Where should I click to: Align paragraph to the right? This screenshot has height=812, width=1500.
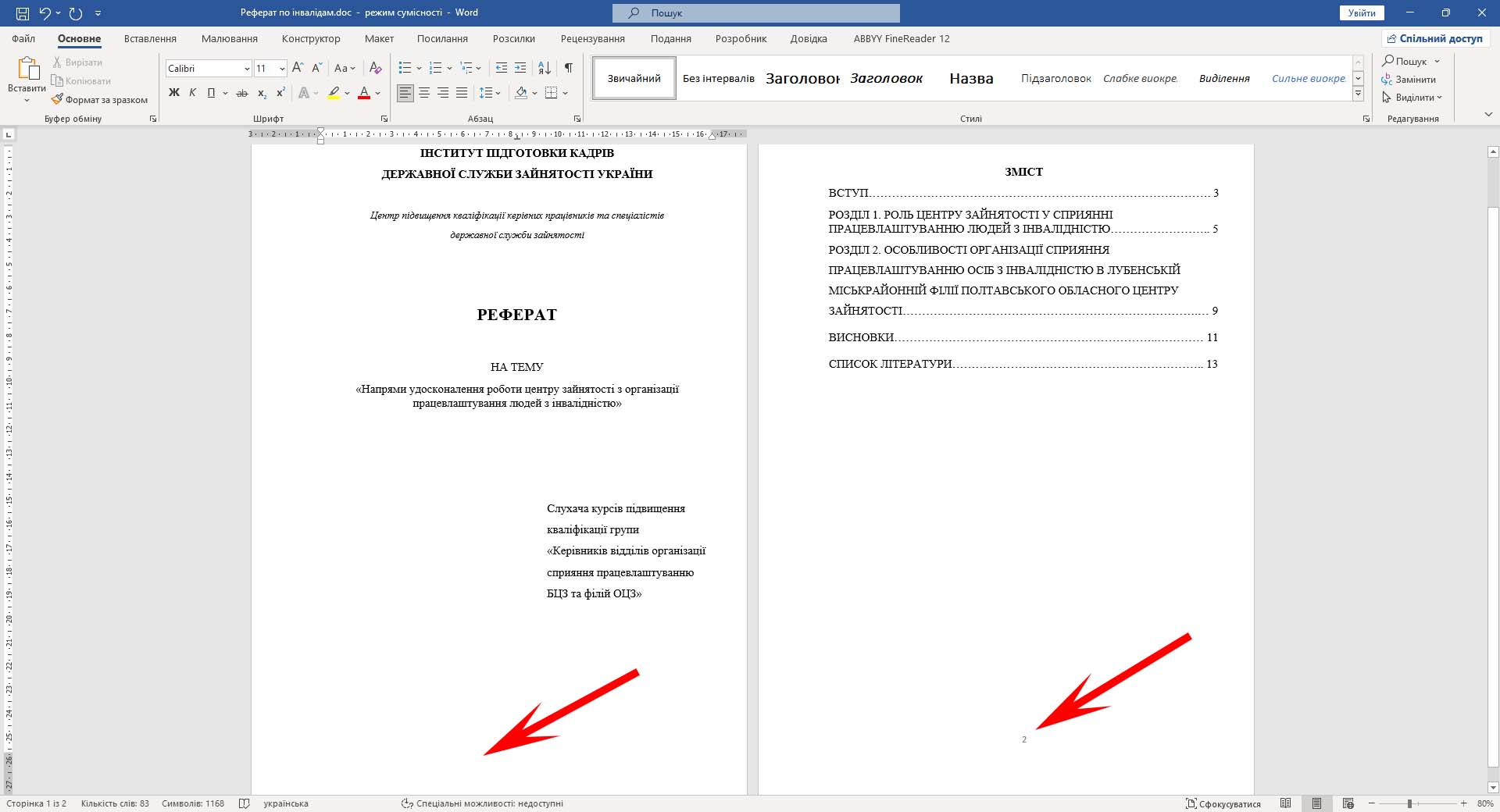click(x=443, y=93)
